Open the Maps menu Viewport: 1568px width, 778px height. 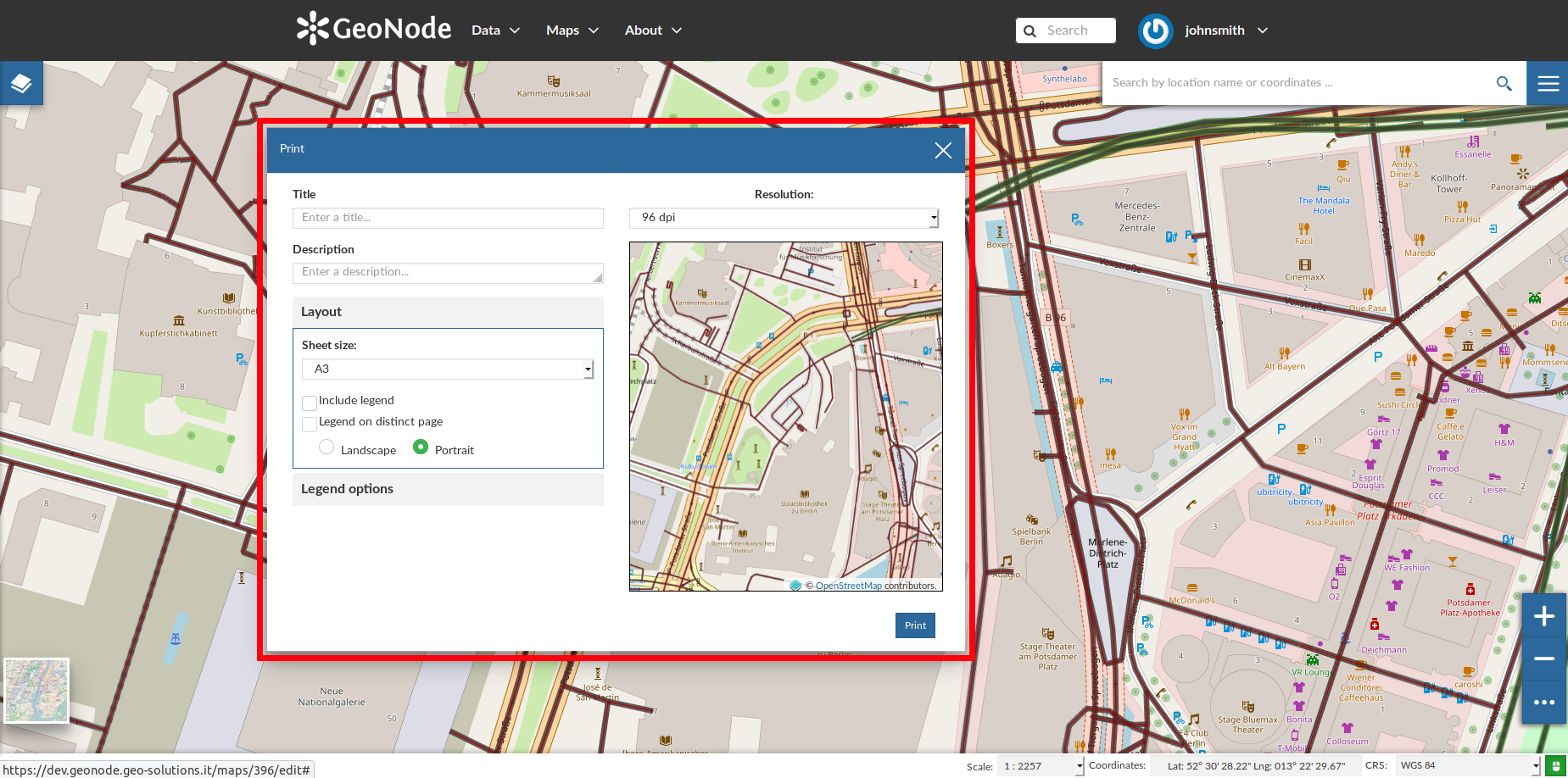(x=572, y=31)
